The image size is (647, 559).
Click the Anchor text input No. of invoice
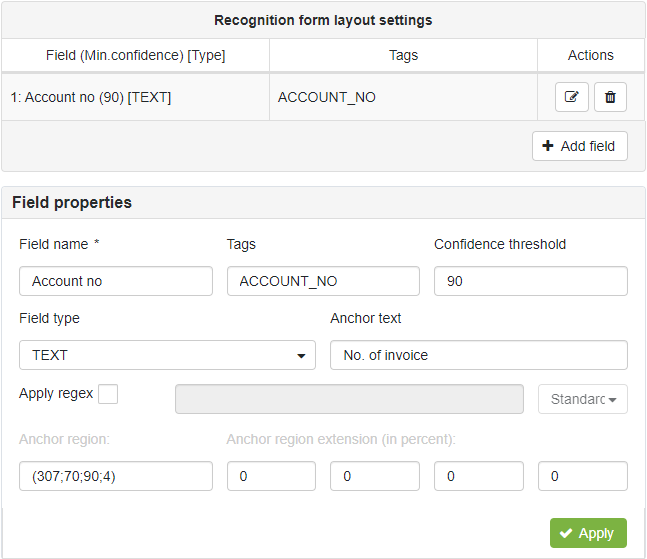pos(479,355)
